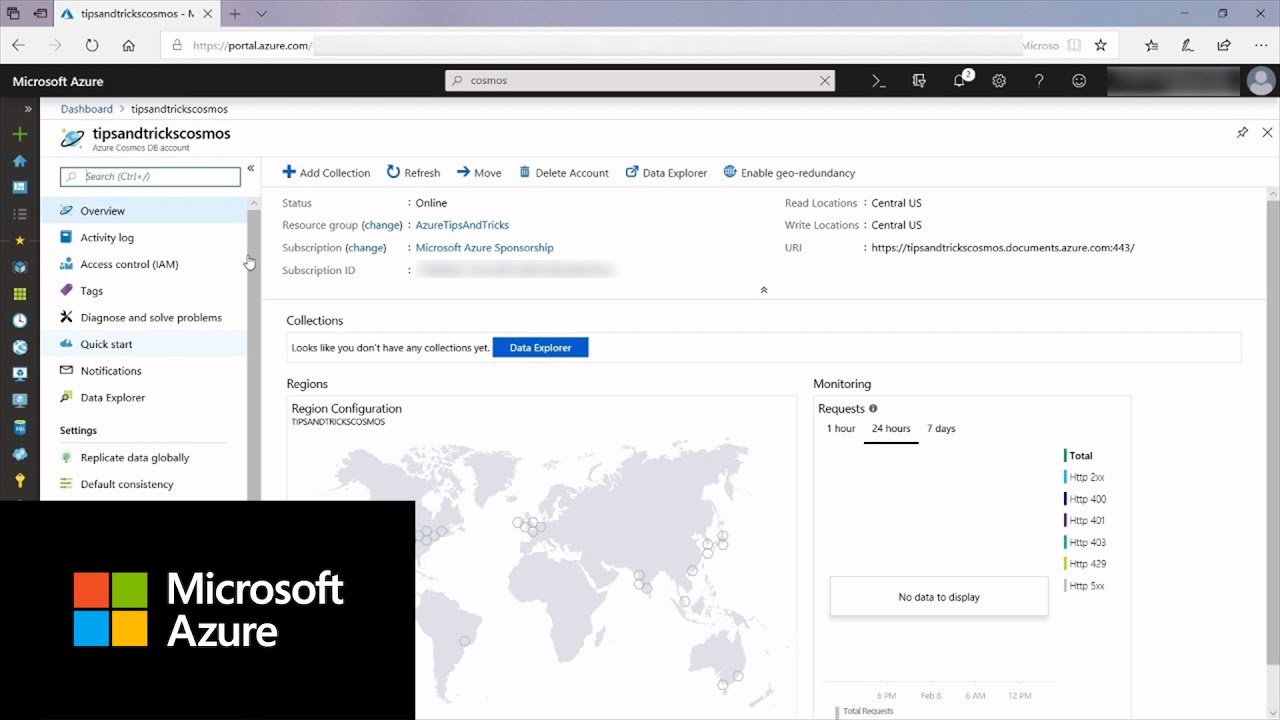Screen dimensions: 1280x720
Task: Click the green Create a resource plus icon
Action: (x=19, y=134)
